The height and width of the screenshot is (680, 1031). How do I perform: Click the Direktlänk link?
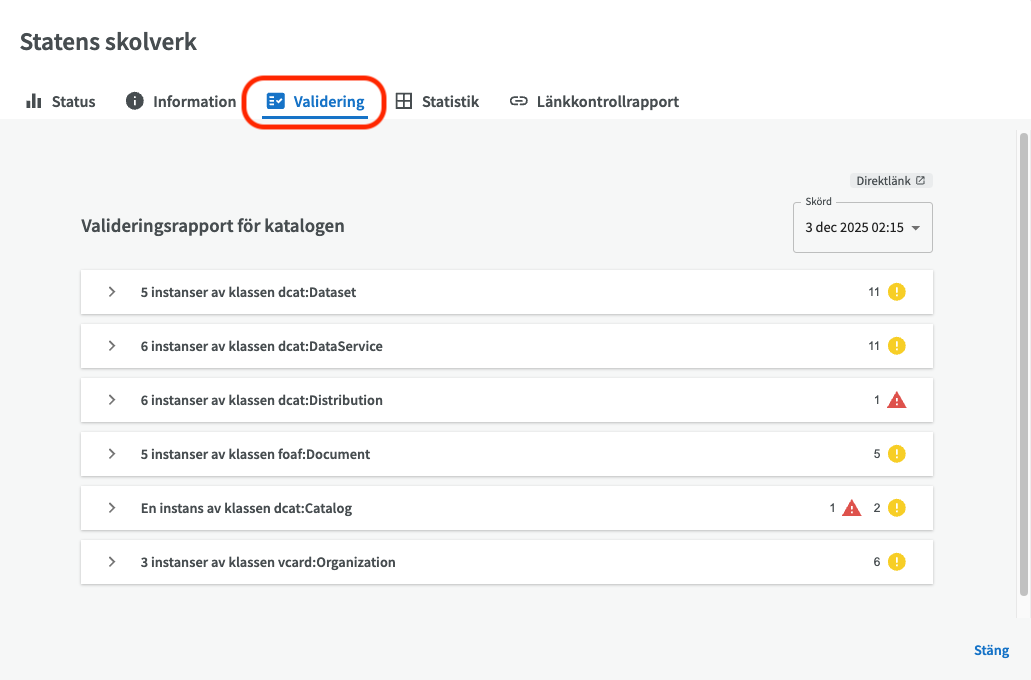(x=890, y=181)
